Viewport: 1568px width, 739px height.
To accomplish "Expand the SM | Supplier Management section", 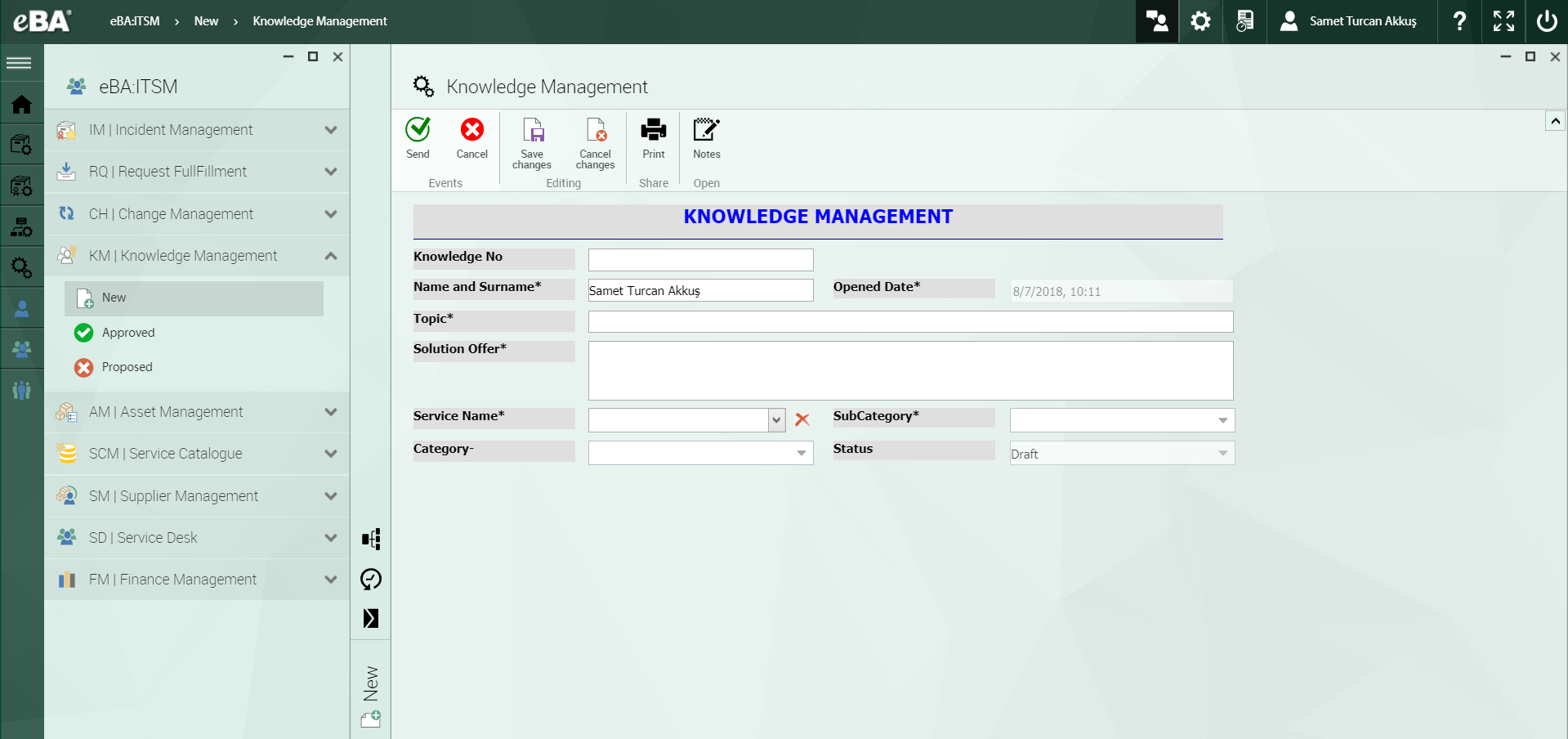I will [197, 496].
